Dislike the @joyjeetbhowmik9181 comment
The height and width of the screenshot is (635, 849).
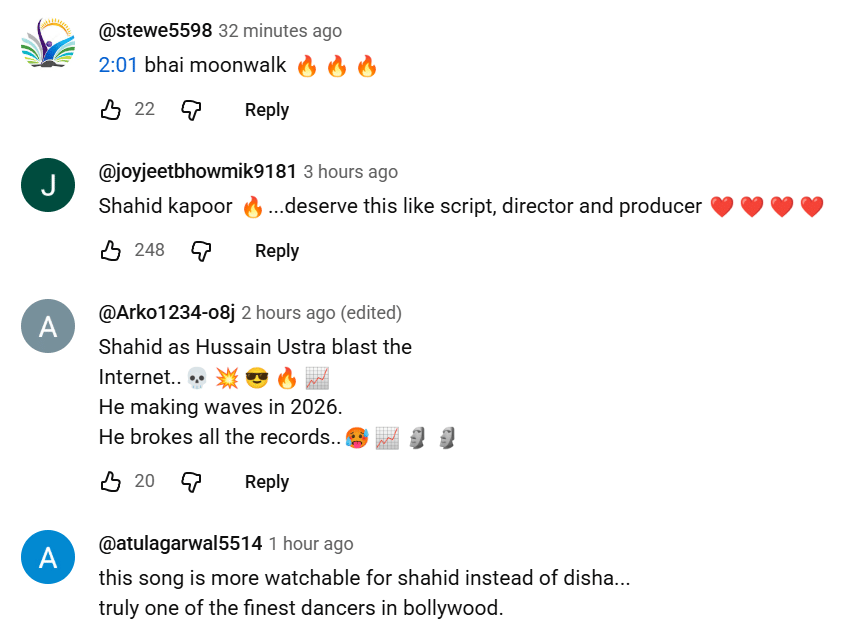coord(201,251)
